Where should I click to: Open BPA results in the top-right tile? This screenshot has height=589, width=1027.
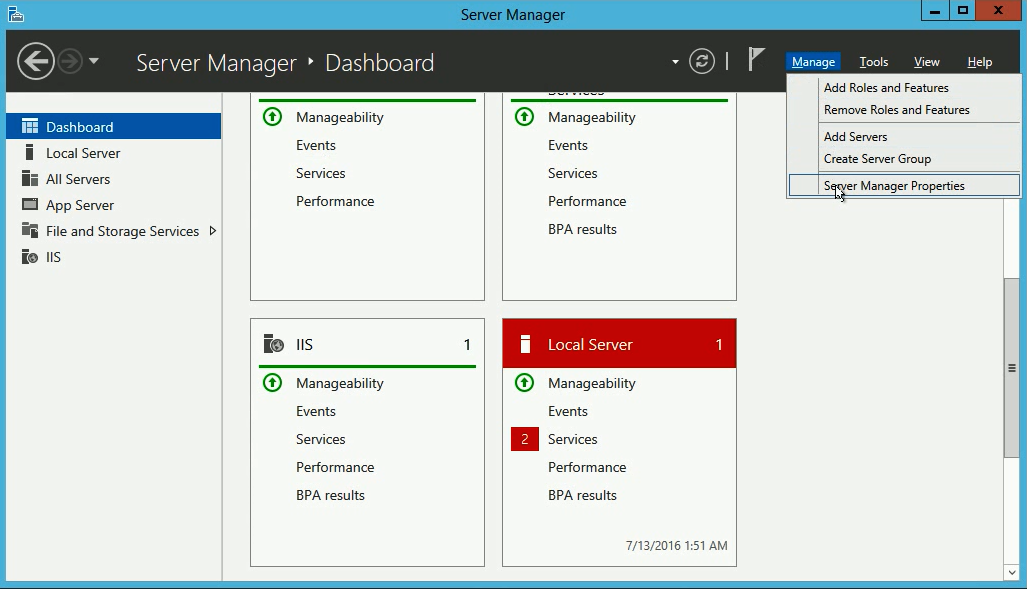pos(582,230)
